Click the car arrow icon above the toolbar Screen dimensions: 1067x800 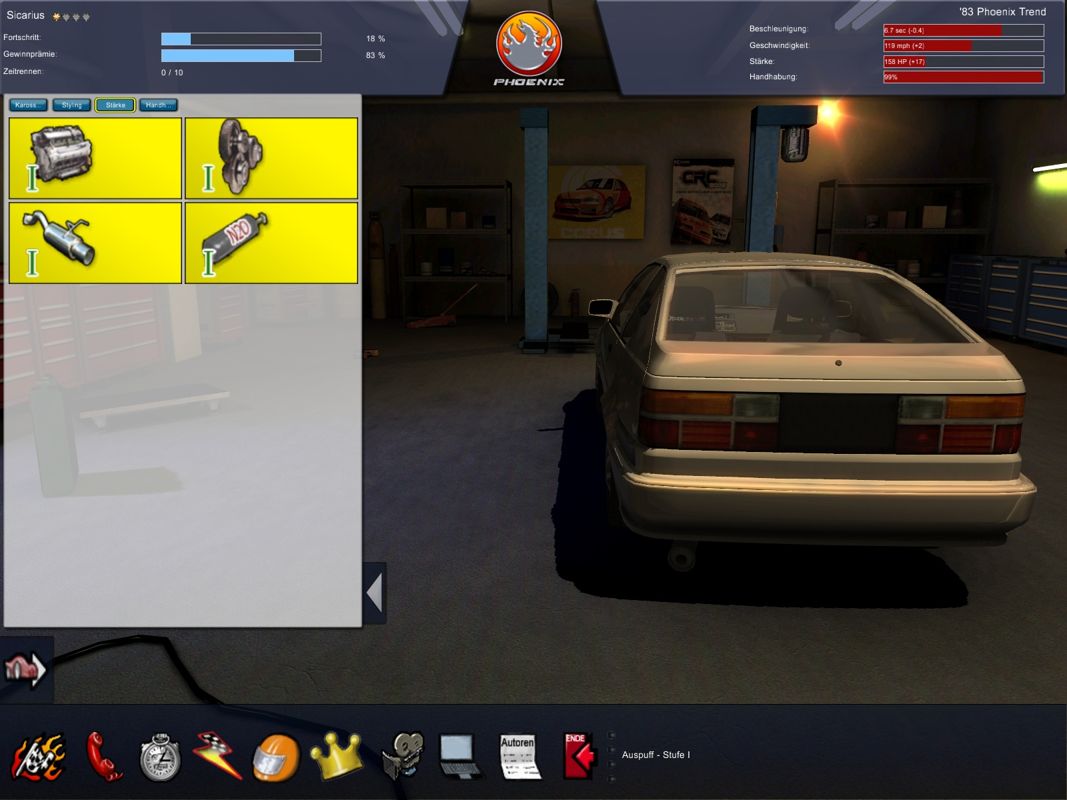27,670
